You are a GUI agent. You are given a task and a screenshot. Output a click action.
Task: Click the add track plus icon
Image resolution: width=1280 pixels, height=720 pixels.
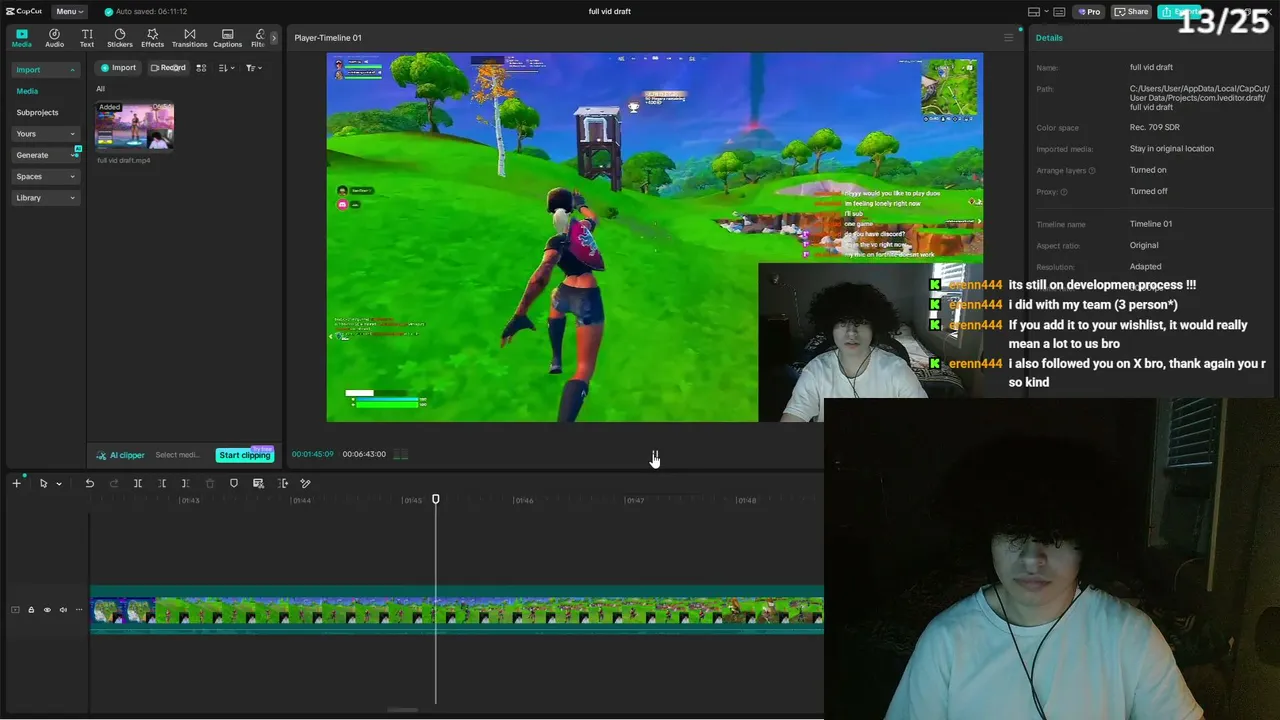pyautogui.click(x=16, y=483)
